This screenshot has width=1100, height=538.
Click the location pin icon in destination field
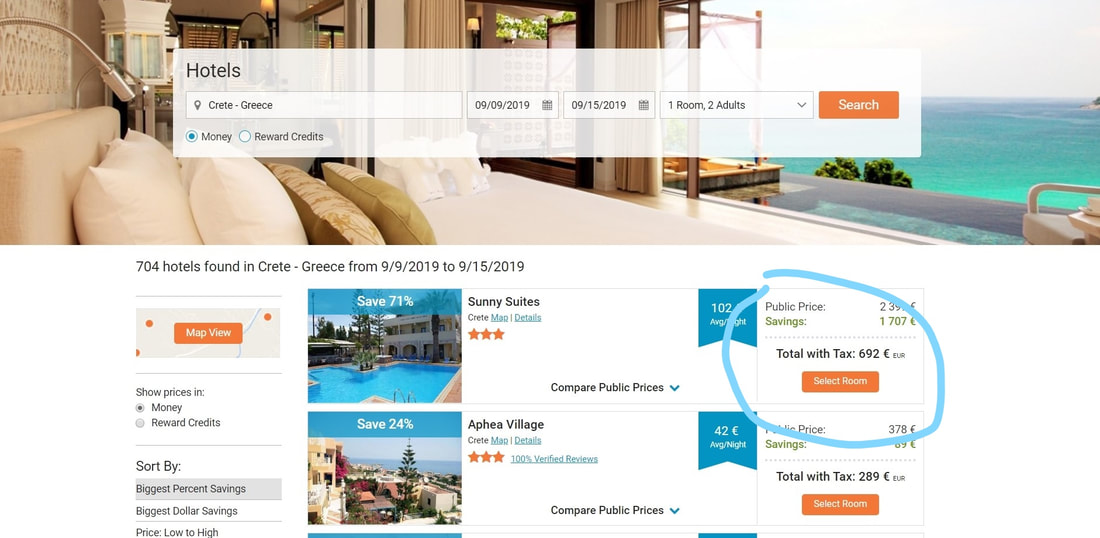[198, 105]
